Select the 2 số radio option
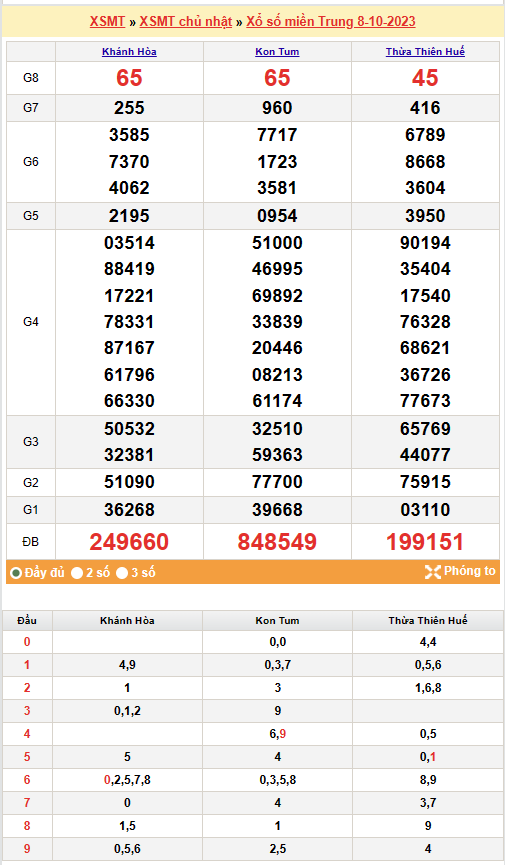The image size is (505, 865). pos(77,573)
